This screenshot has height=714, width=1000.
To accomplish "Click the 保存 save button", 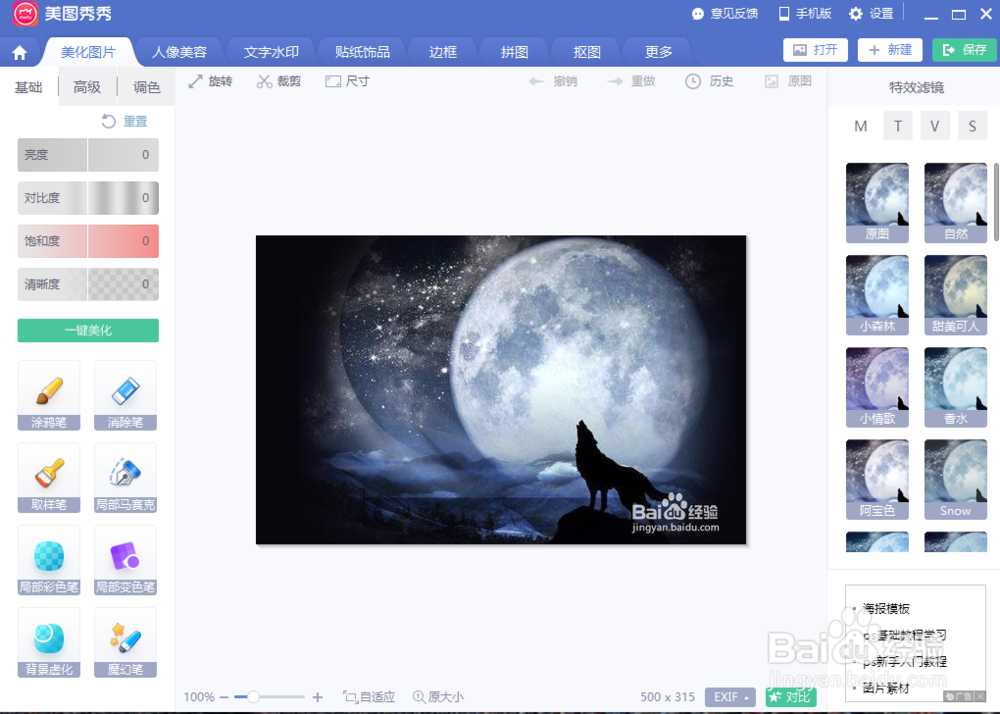I will click(963, 48).
